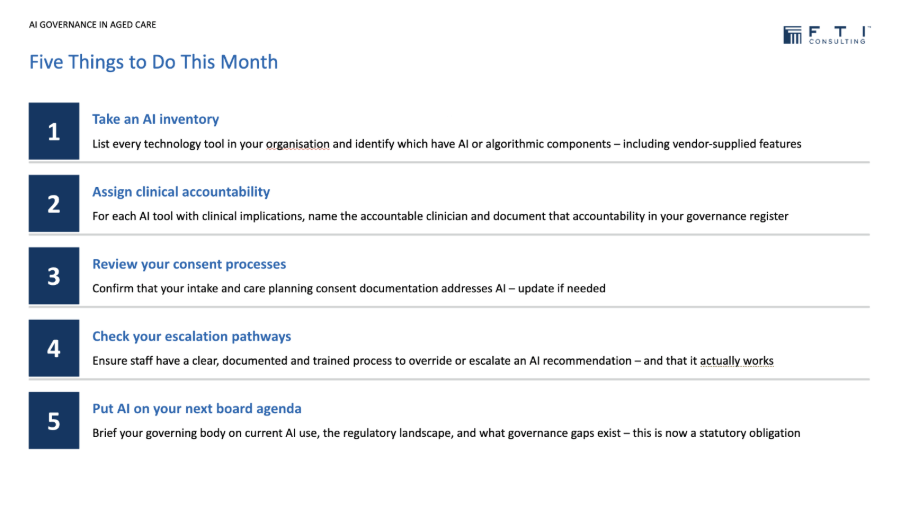Click the FTI Consulting logo
Screen dimensions: 901x507
click(x=826, y=35)
